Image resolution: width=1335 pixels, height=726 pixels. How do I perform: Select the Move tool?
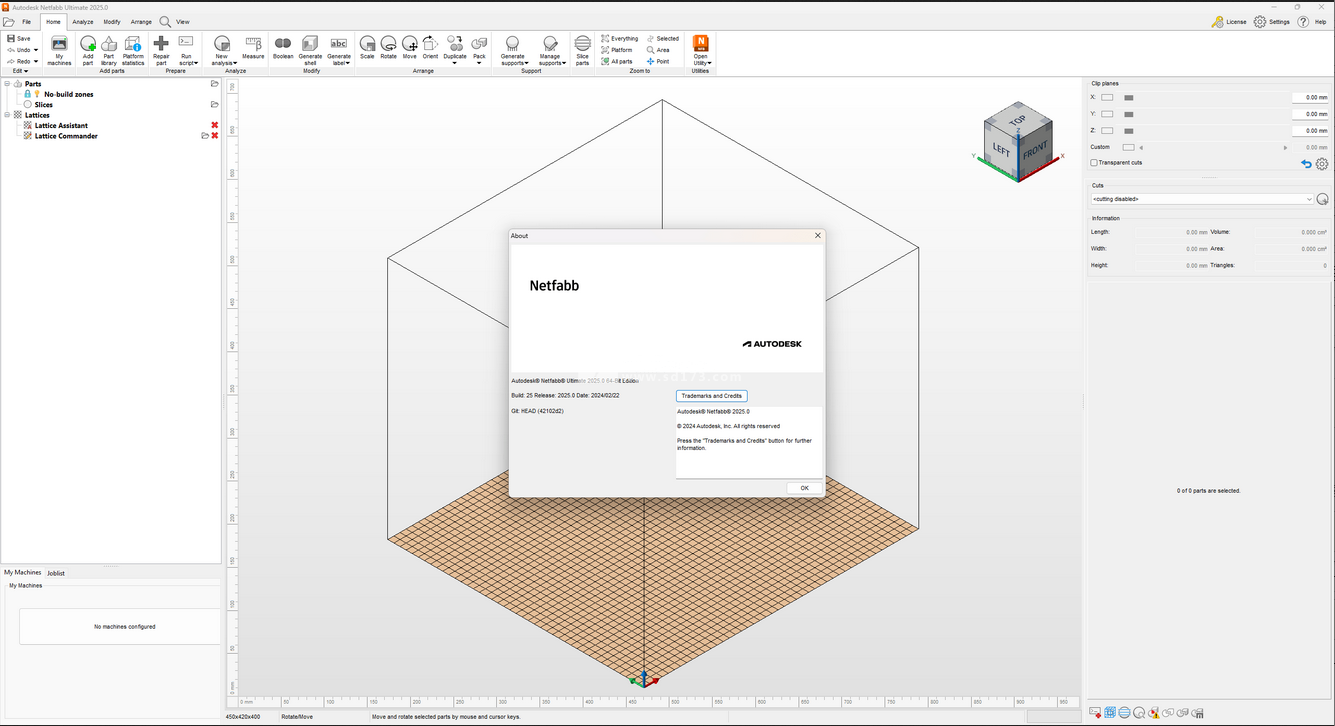click(409, 48)
